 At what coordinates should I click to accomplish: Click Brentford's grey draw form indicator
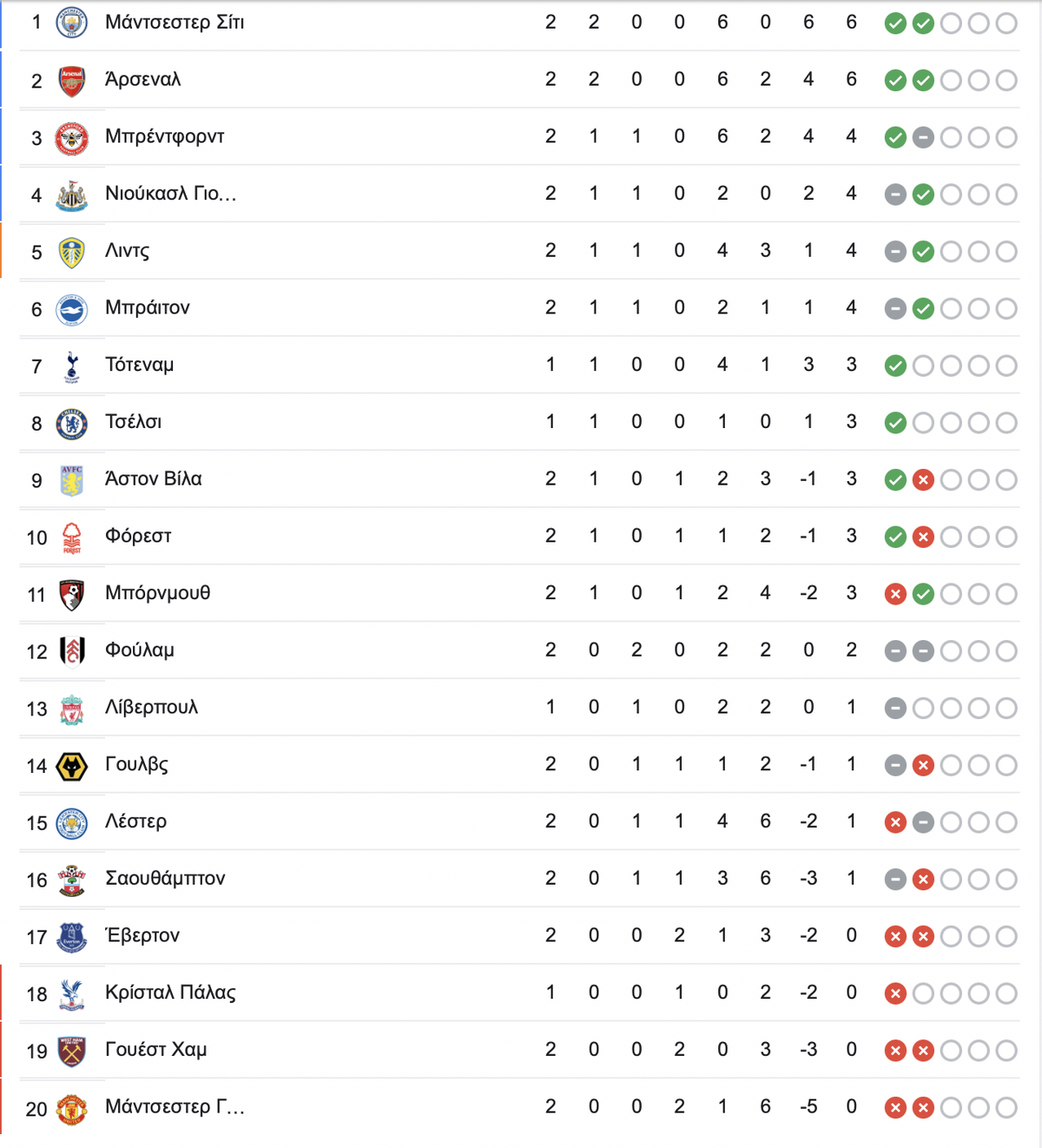tap(923, 137)
